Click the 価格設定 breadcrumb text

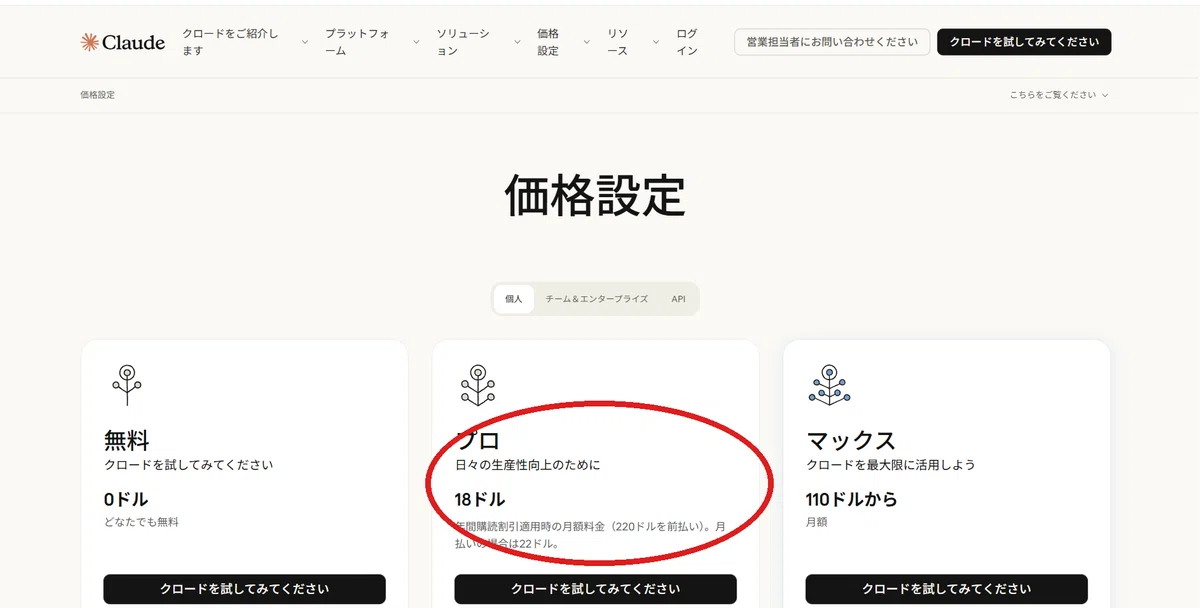pyautogui.click(x=98, y=95)
